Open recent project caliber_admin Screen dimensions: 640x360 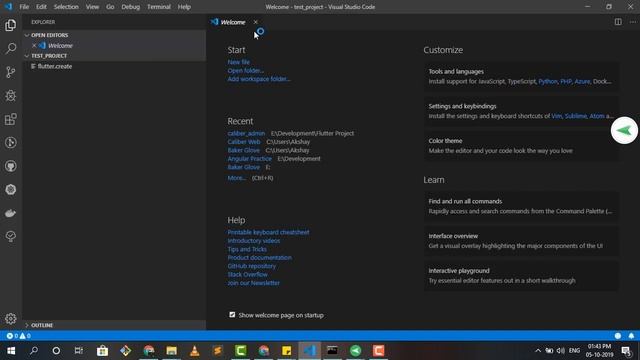(246, 133)
